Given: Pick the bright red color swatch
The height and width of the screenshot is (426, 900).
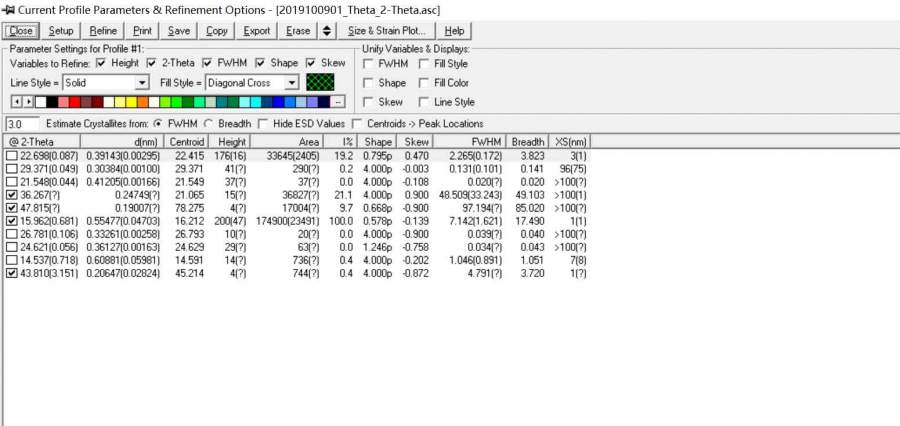Looking at the screenshot, I should [x=75, y=102].
